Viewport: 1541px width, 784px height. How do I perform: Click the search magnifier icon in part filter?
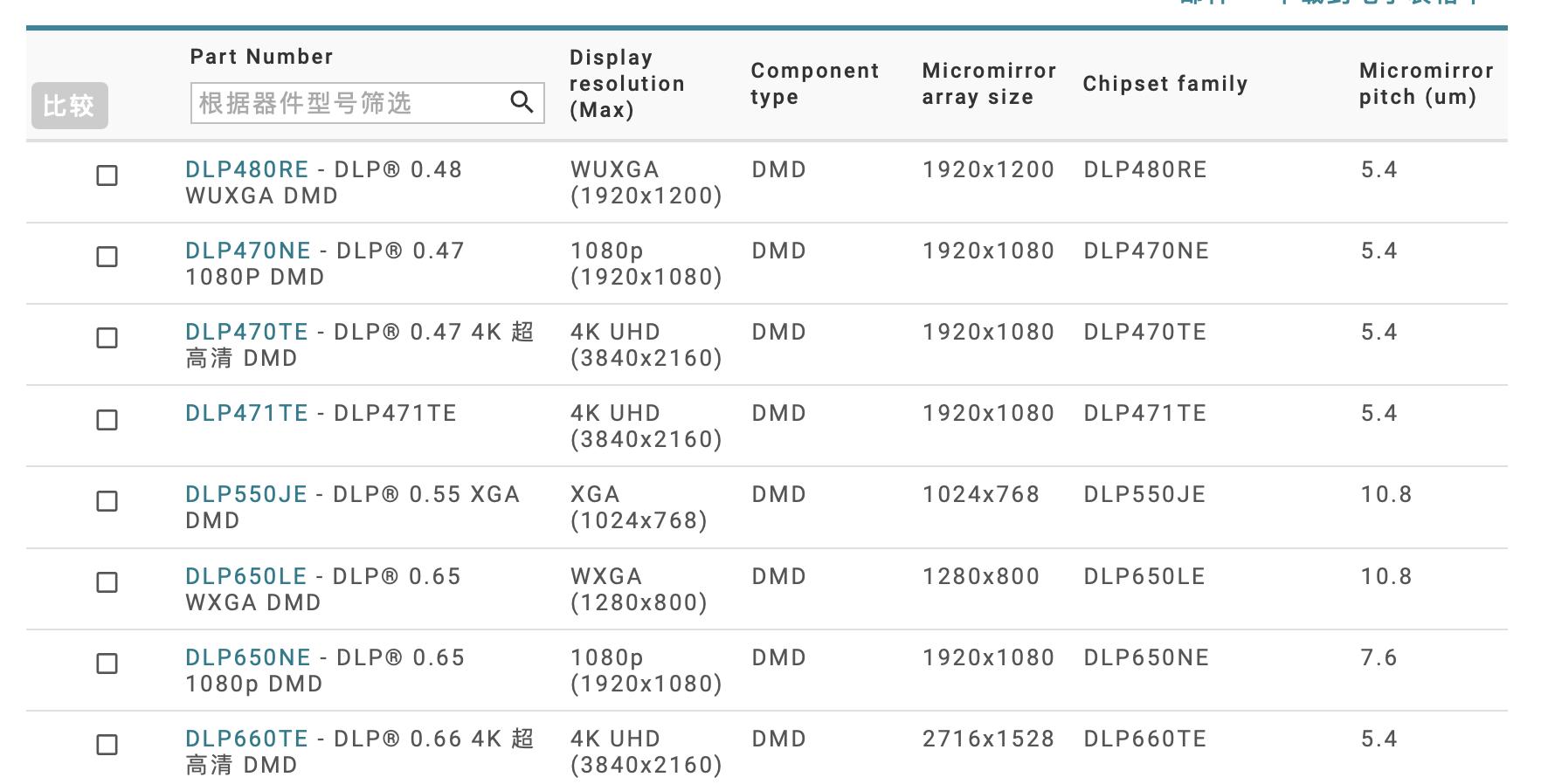(x=522, y=103)
